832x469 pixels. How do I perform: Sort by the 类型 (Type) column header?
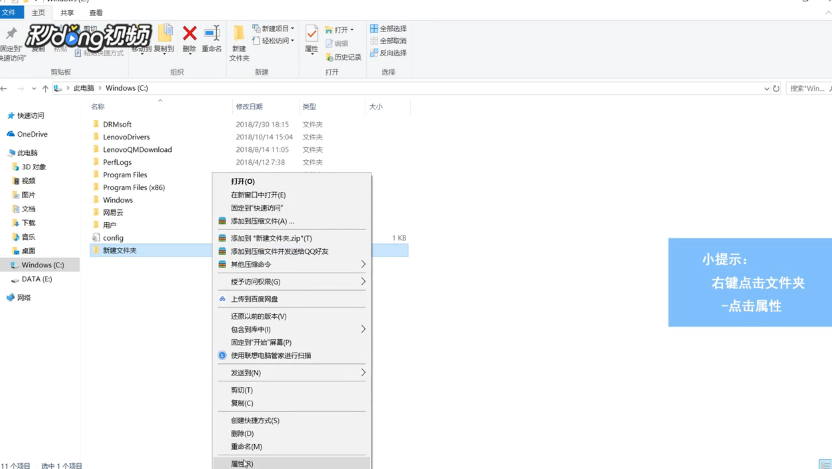309,107
